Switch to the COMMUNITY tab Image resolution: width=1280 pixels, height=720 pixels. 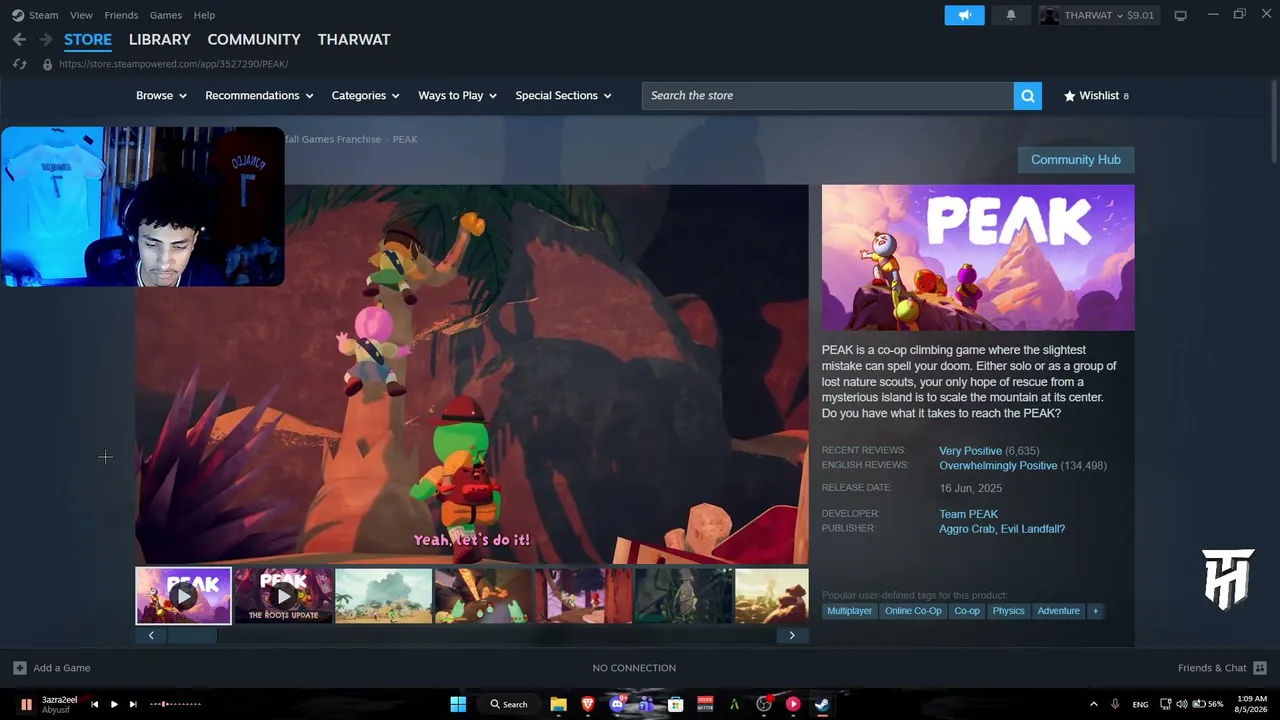(254, 39)
